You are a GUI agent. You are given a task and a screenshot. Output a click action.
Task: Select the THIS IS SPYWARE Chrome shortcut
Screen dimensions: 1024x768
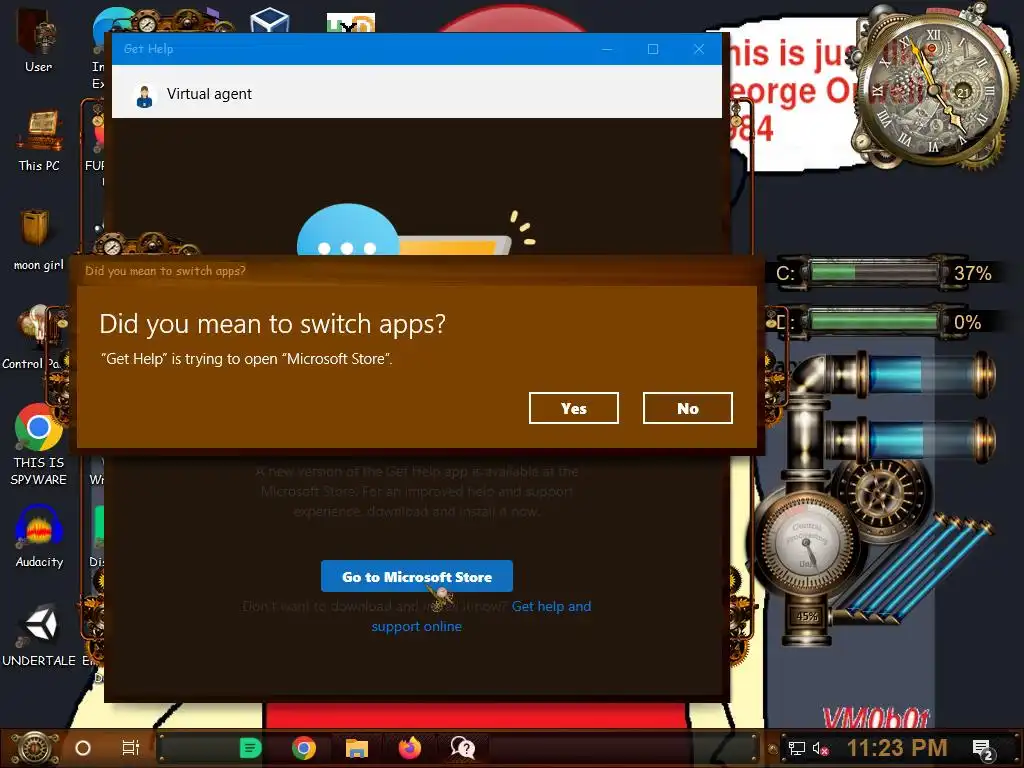38,445
